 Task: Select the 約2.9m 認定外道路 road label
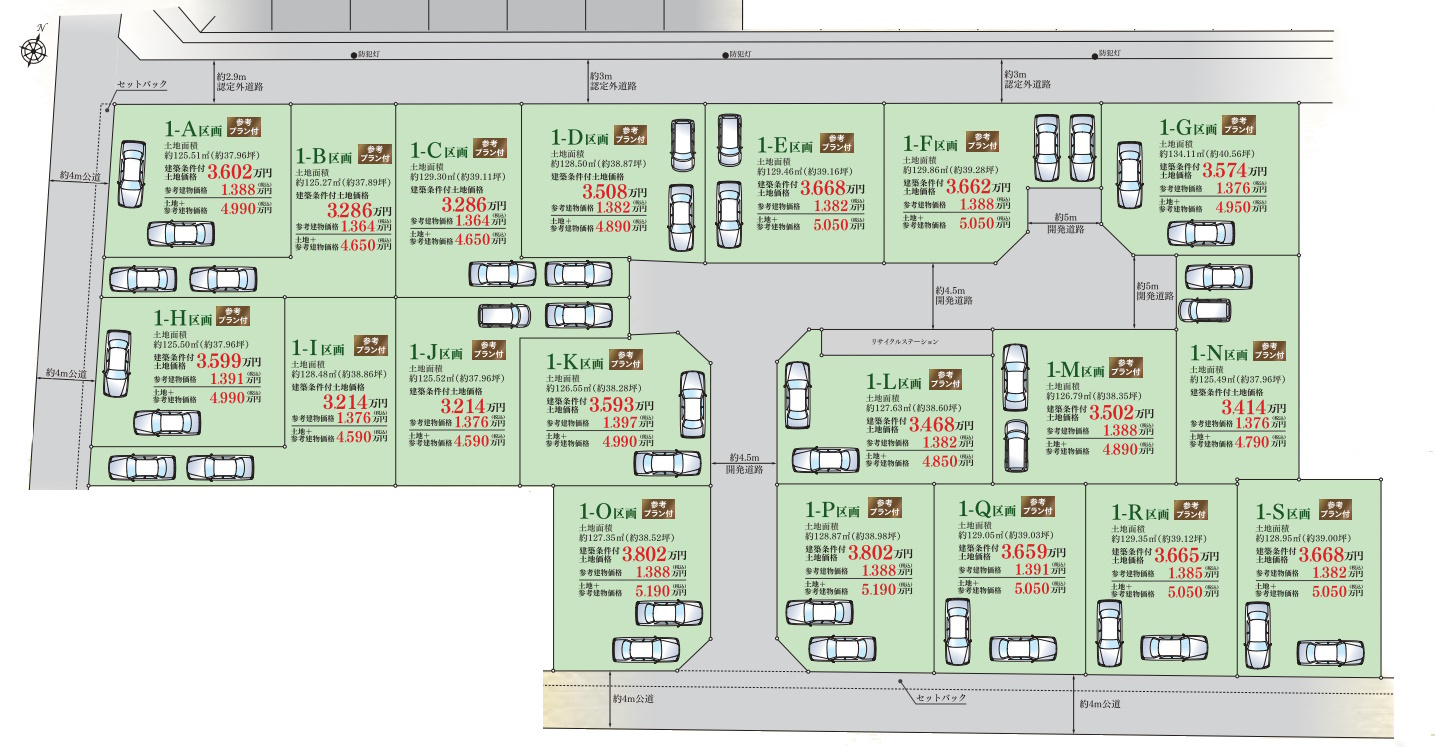(x=239, y=82)
